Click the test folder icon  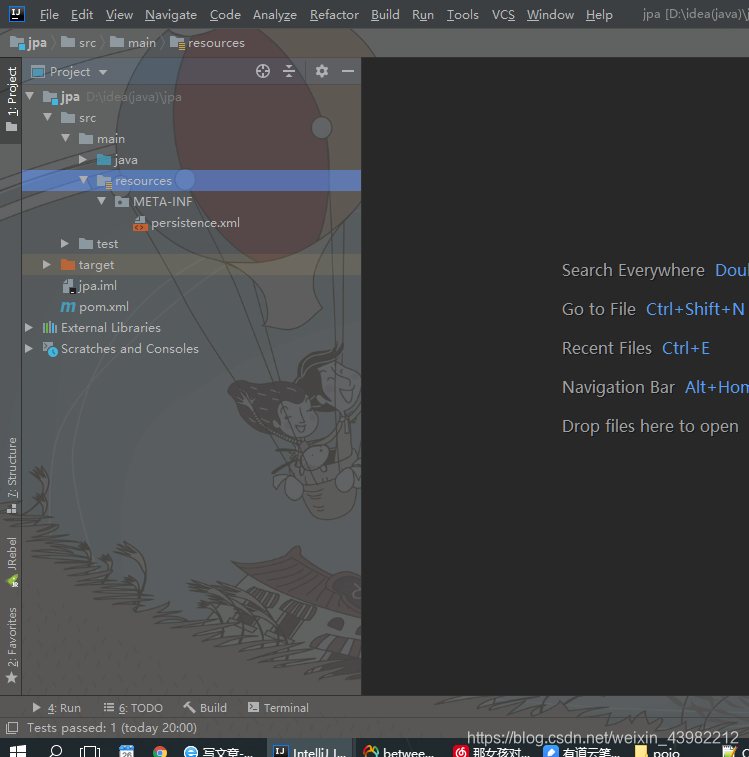coord(86,244)
